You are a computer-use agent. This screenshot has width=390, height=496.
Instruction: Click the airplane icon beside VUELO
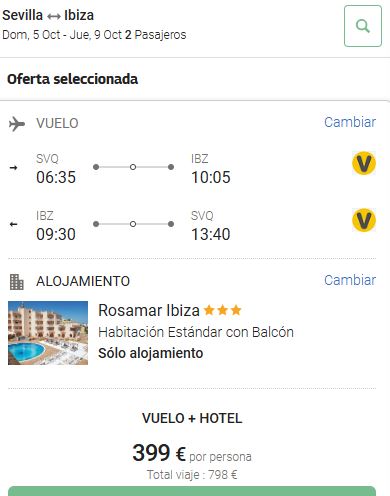point(17,124)
